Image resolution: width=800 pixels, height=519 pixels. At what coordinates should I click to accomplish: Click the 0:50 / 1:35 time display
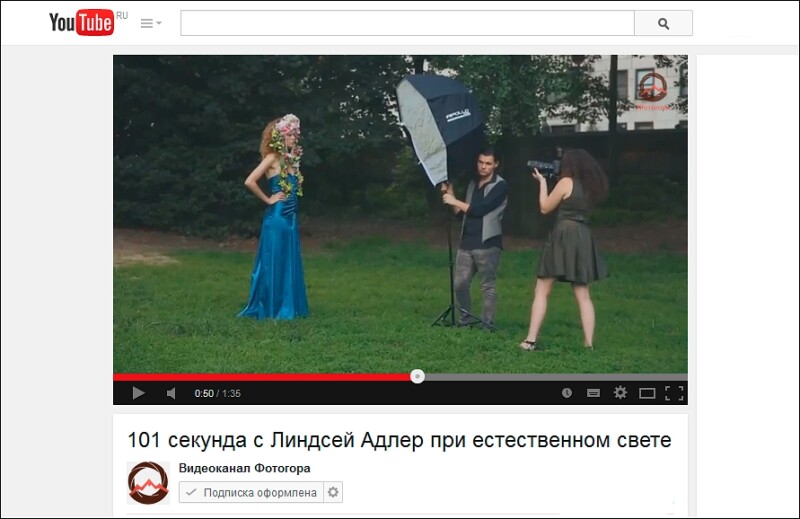217,393
